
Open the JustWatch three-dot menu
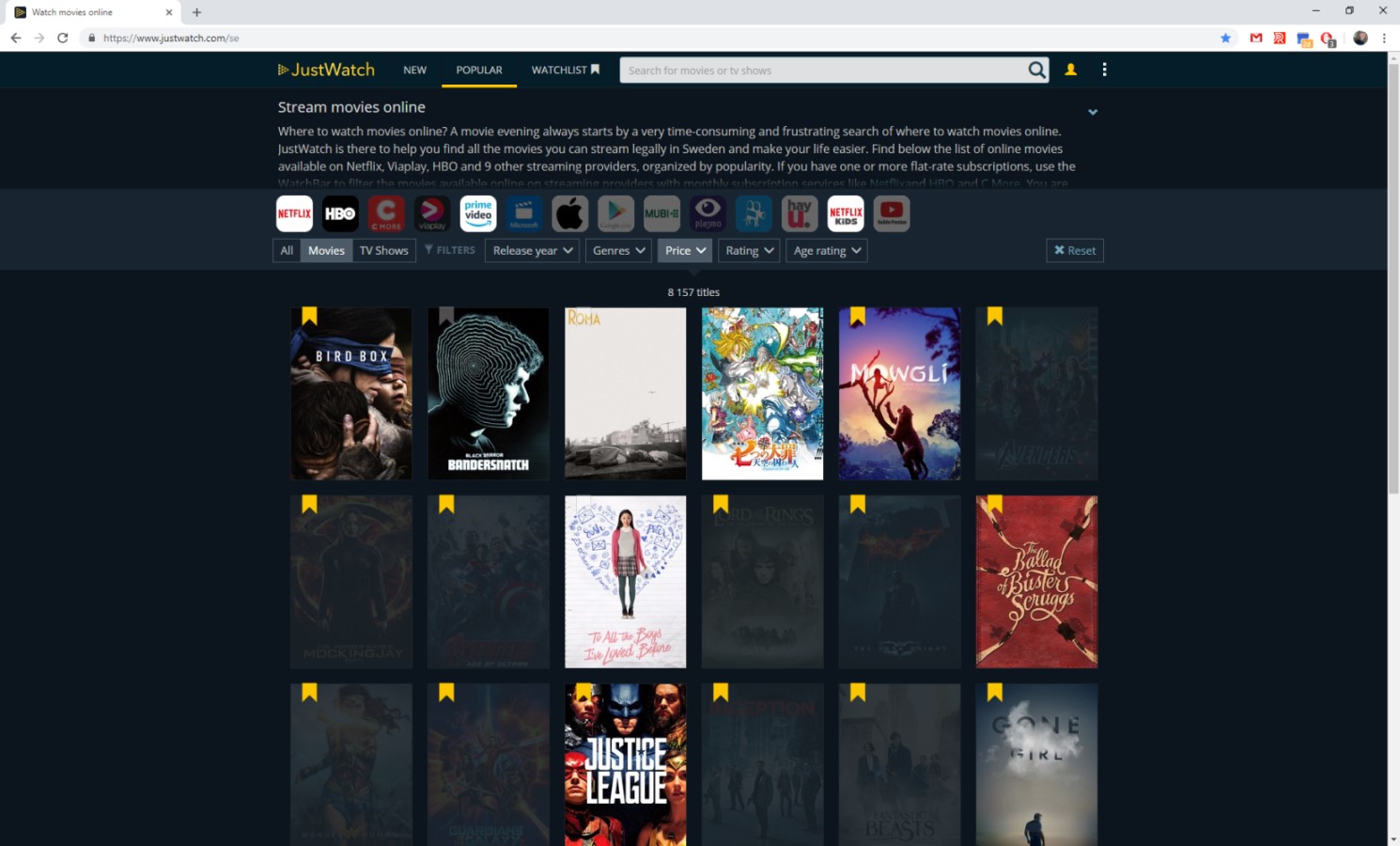(1104, 70)
